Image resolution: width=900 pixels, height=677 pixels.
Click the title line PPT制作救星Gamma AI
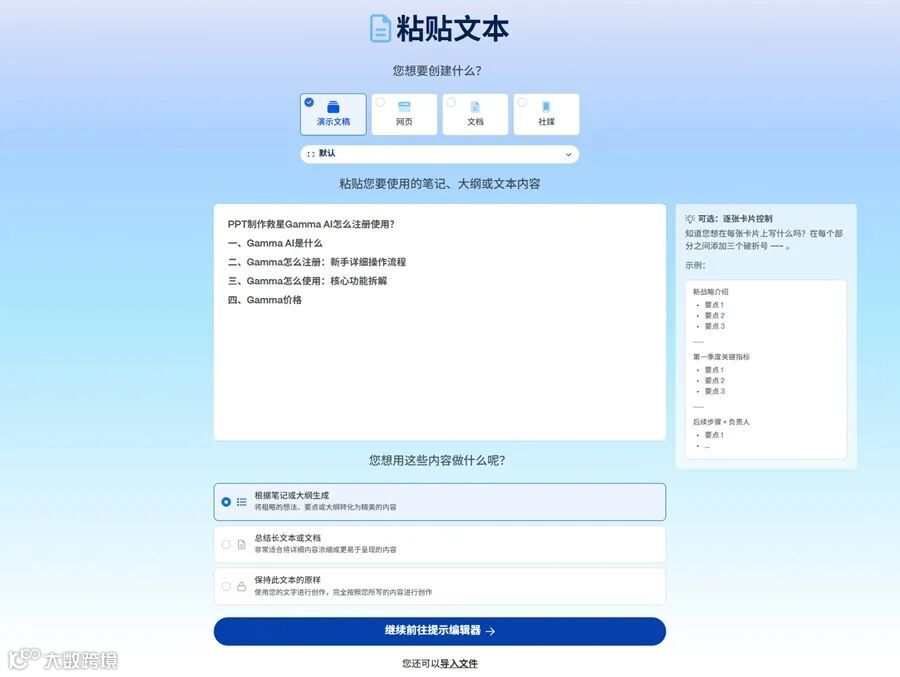[x=311, y=224]
